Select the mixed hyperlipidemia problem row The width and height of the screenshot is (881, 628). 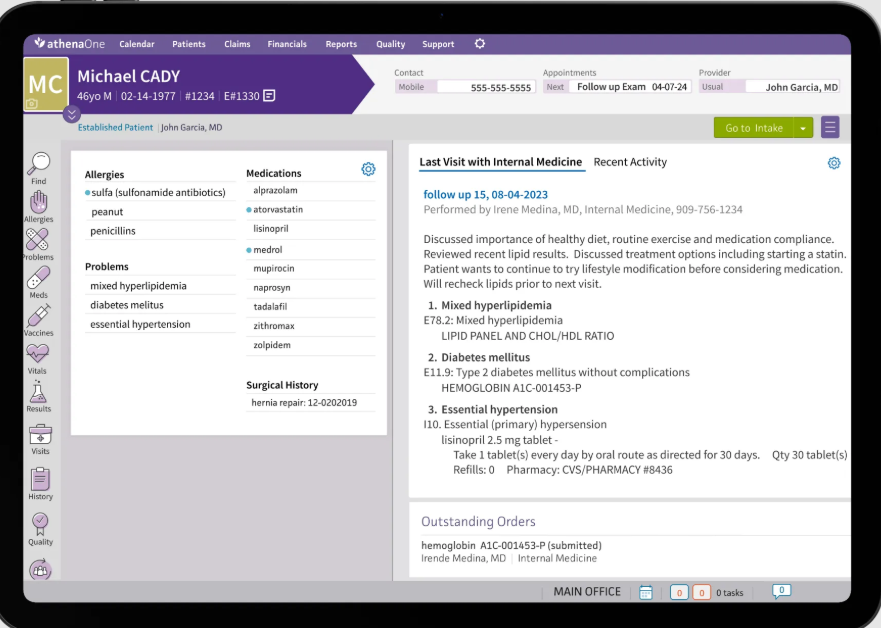160,285
